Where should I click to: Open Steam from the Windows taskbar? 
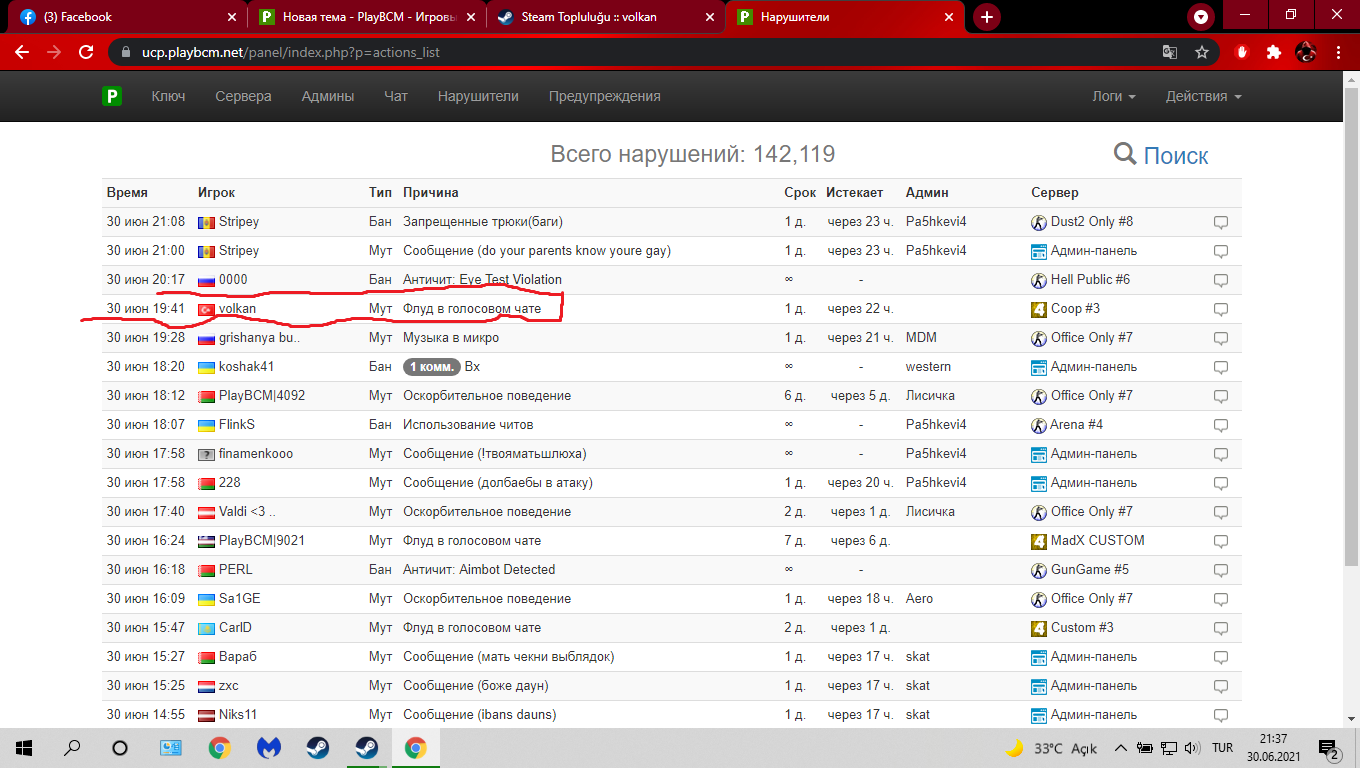(317, 748)
